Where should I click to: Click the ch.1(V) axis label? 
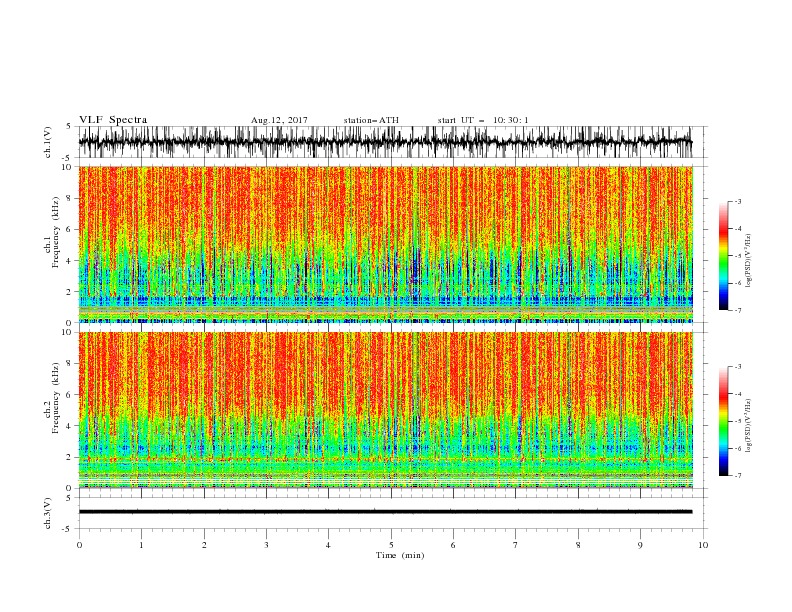click(48, 142)
